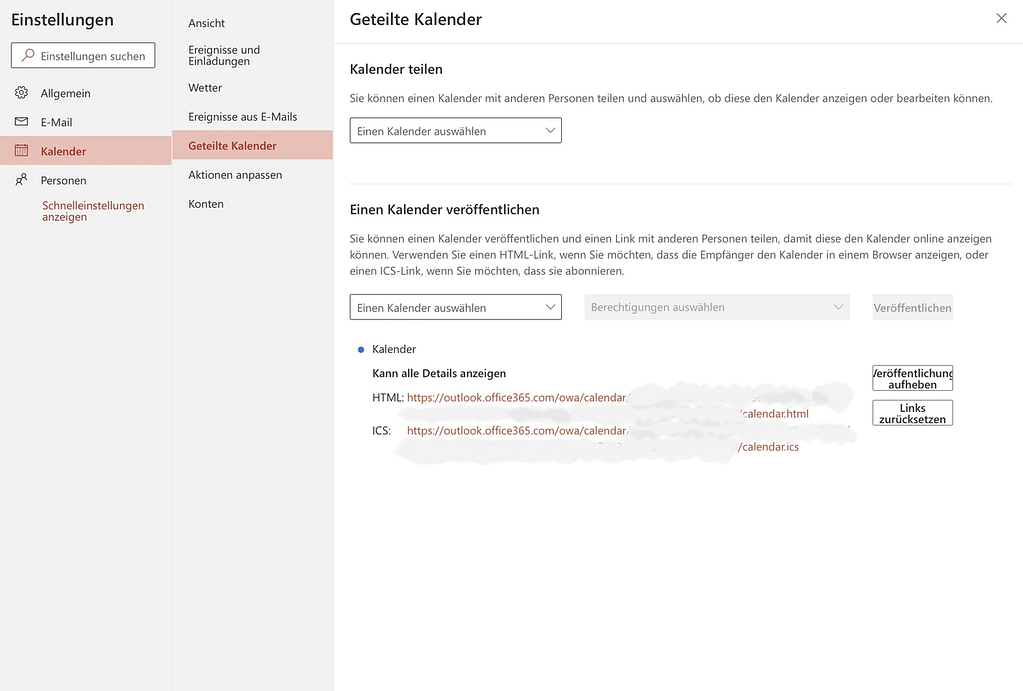Image resolution: width=1023 pixels, height=691 pixels.
Task: Click the Veröffentlichen button
Action: [913, 307]
